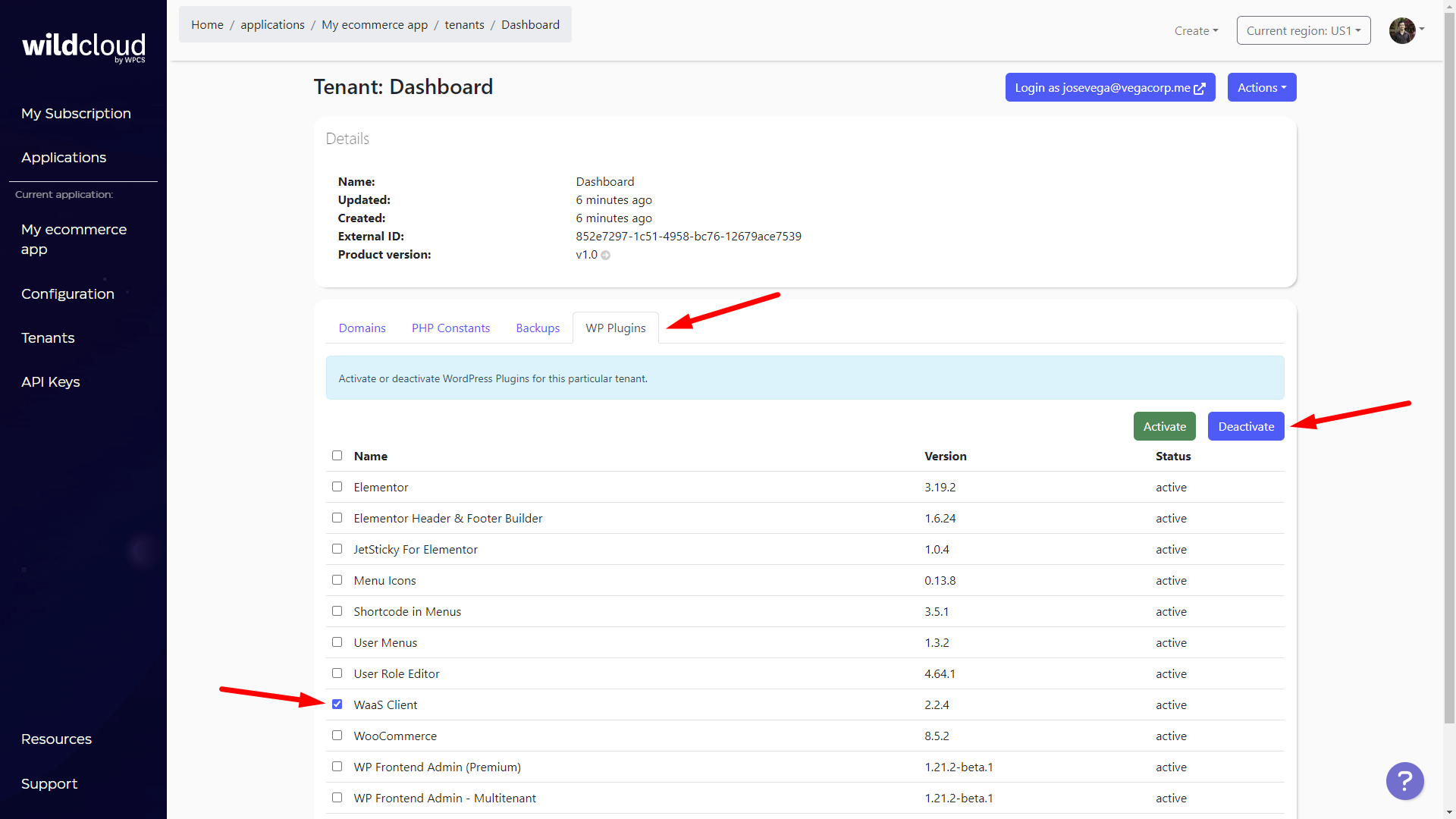The width and height of the screenshot is (1456, 819).
Task: Uncheck the WaaS Client checkbox
Action: point(337,704)
